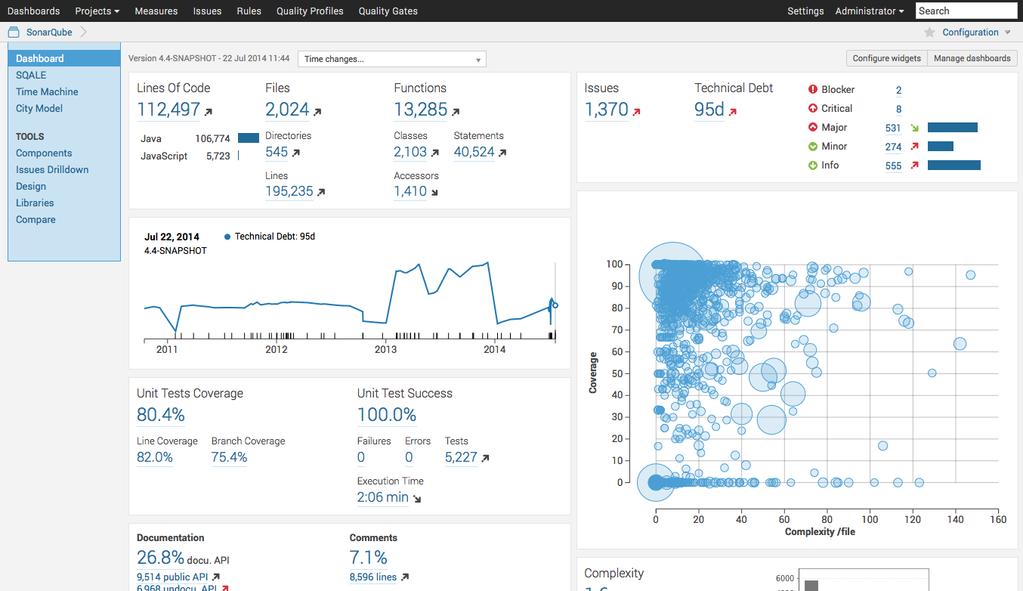The width and height of the screenshot is (1023, 591).
Task: Open the Rules page
Action: click(249, 11)
